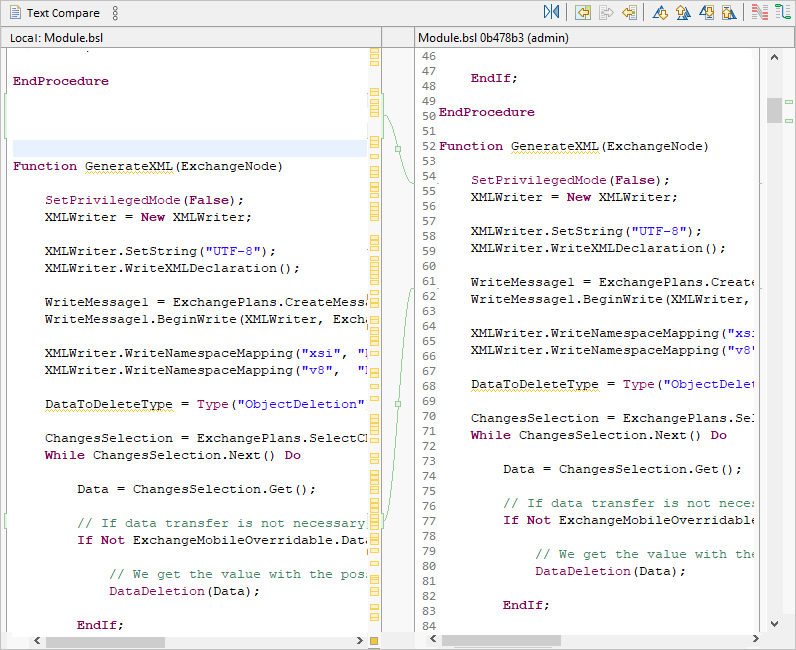
Task: Go to the previous difference
Action: [683, 13]
